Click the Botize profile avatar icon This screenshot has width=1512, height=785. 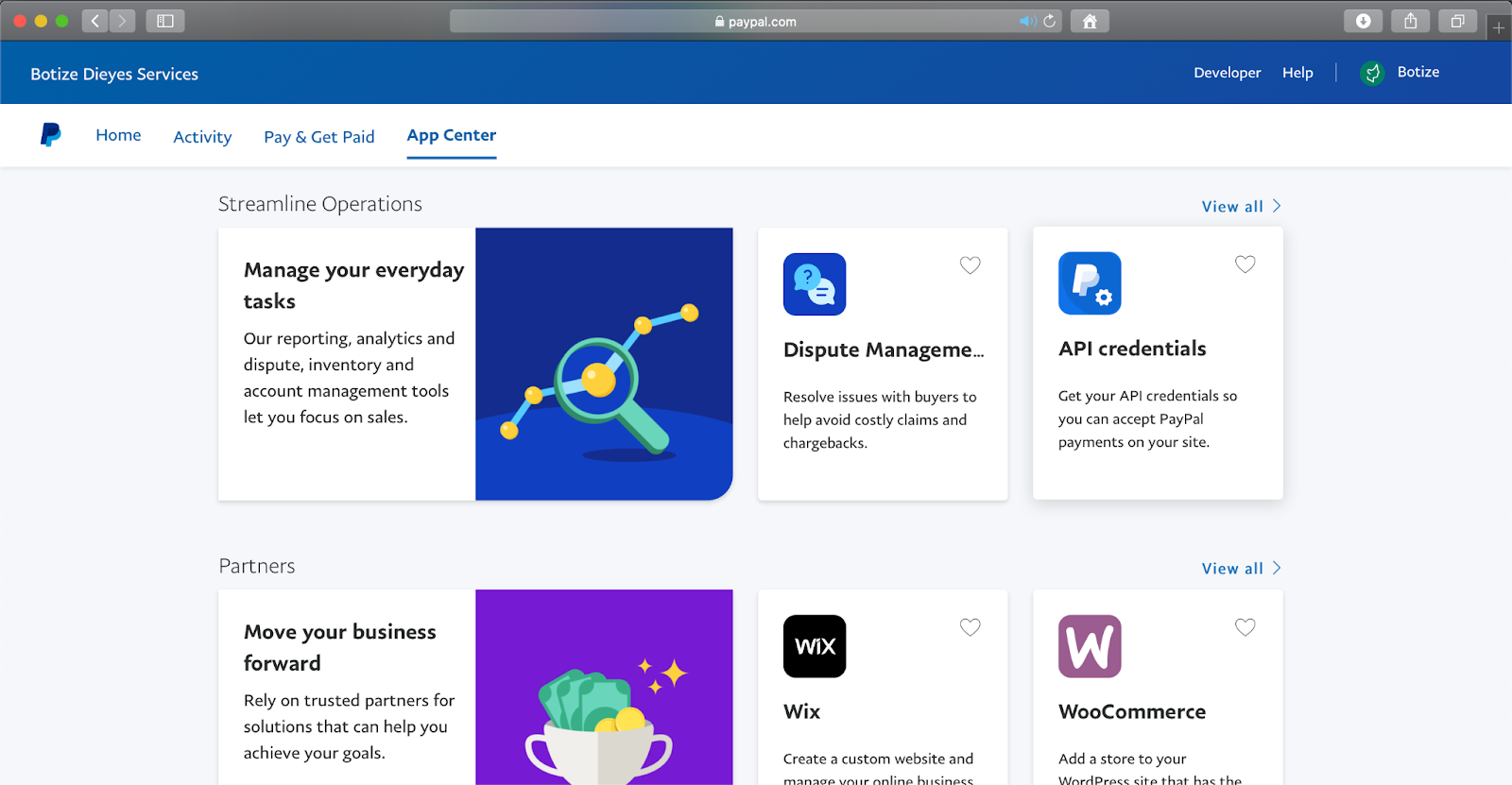point(1372,73)
